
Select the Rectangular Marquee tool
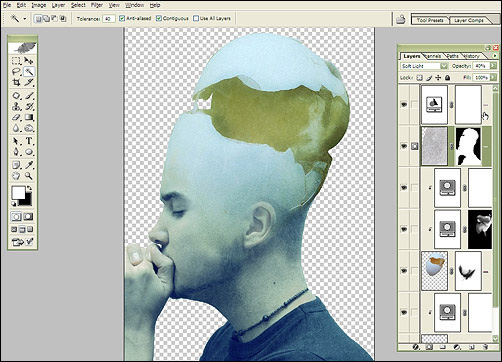pyautogui.click(x=16, y=61)
